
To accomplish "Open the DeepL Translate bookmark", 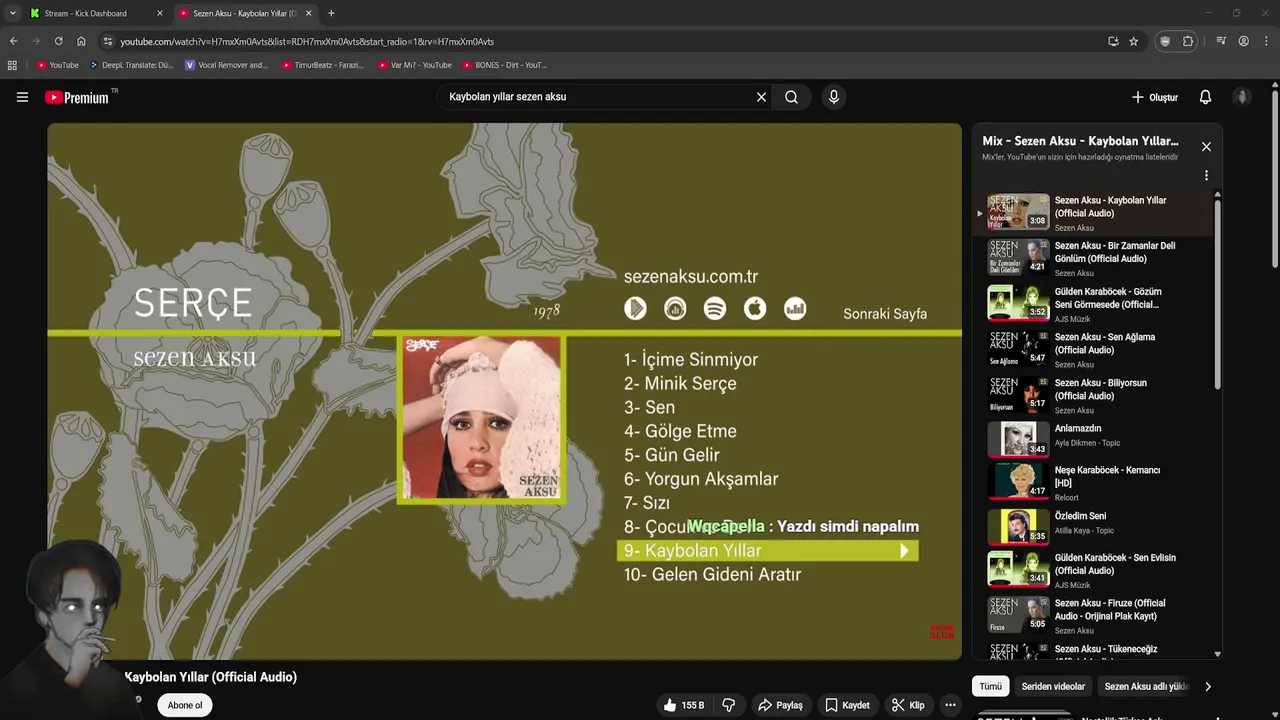I will click(131, 65).
